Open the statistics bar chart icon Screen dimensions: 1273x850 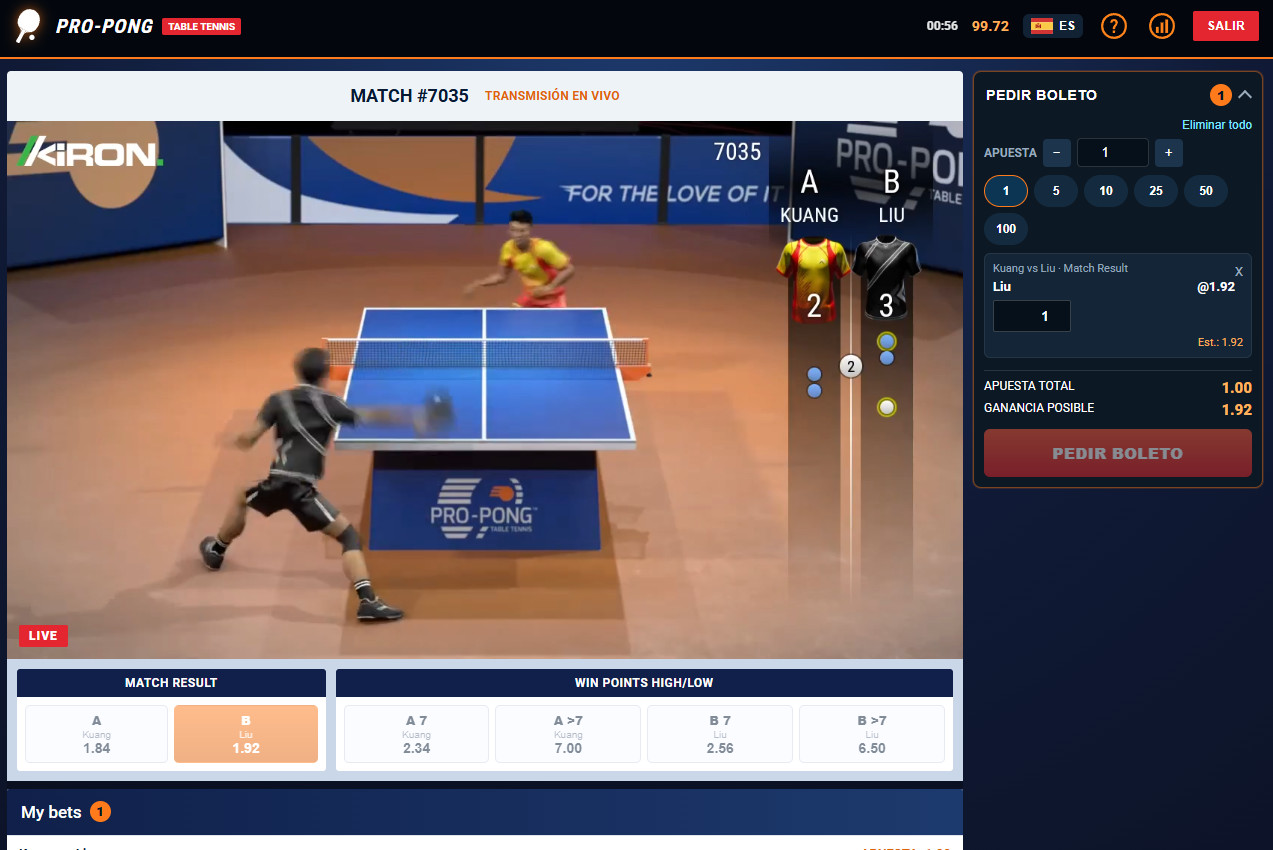1162,26
